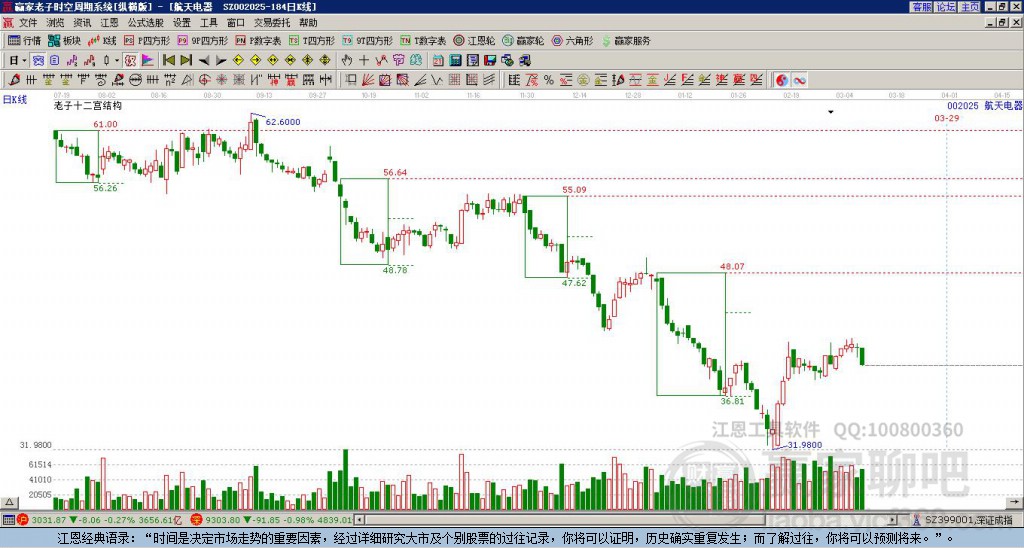This screenshot has height=548, width=1024.
Task: Open the 板块 sector view
Action: coord(64,40)
